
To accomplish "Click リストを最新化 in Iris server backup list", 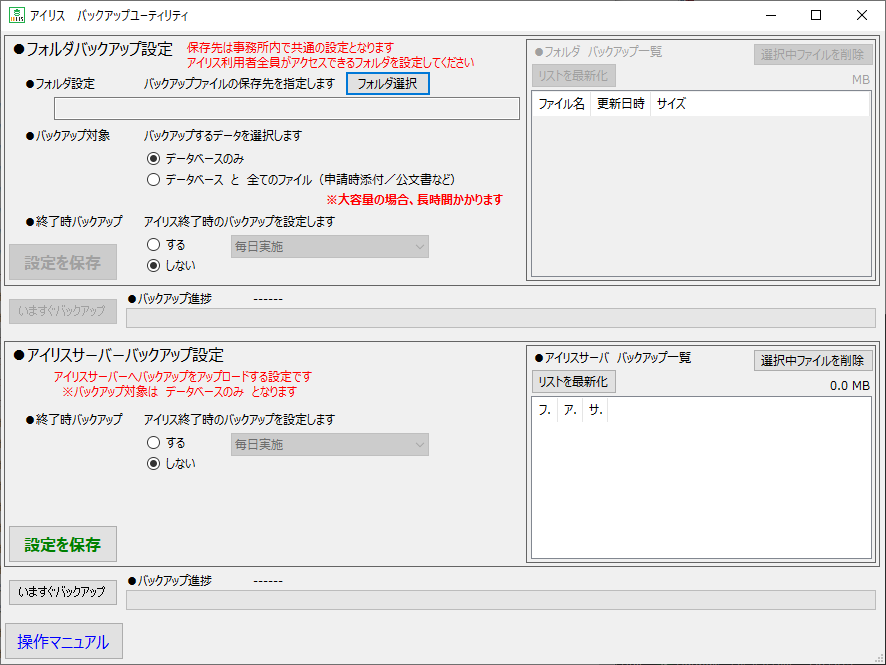I will (x=573, y=382).
